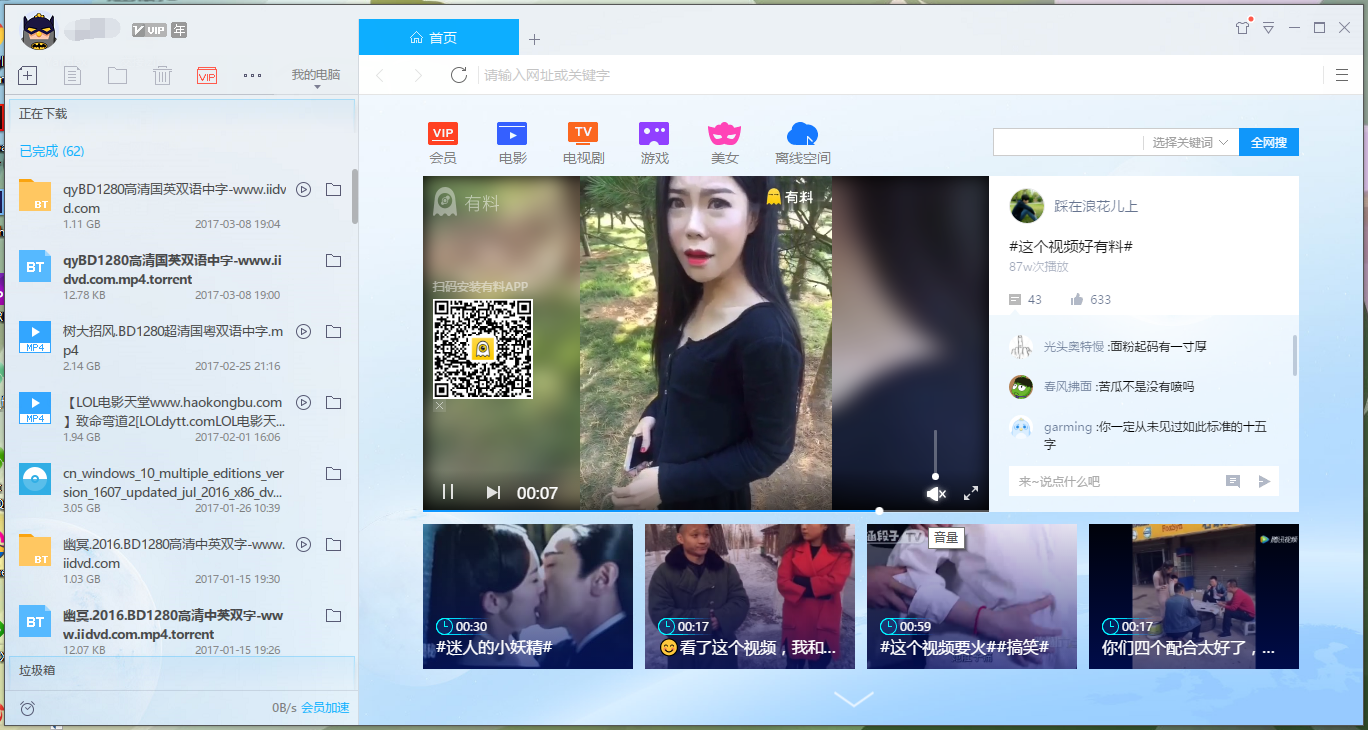The width and height of the screenshot is (1368, 730).
Task: Expand more video thumbnails with the chevron
Action: pyautogui.click(x=854, y=699)
